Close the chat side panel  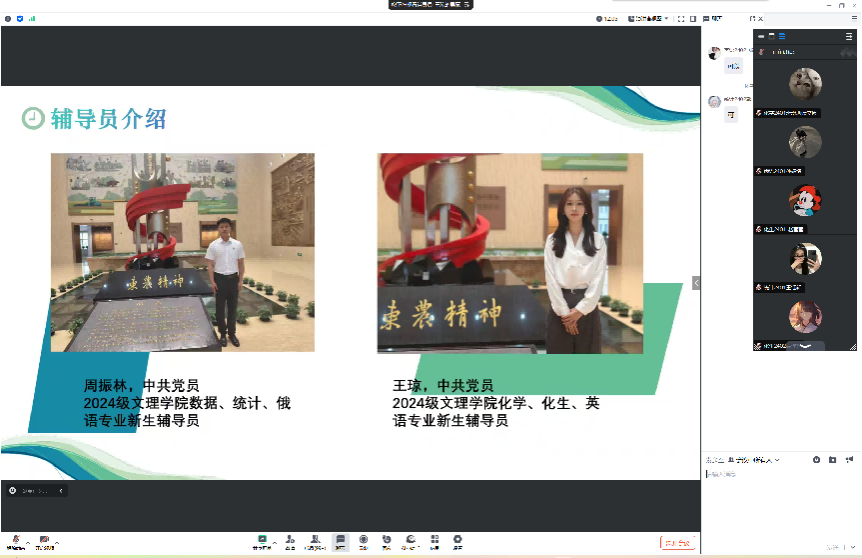click(x=760, y=19)
